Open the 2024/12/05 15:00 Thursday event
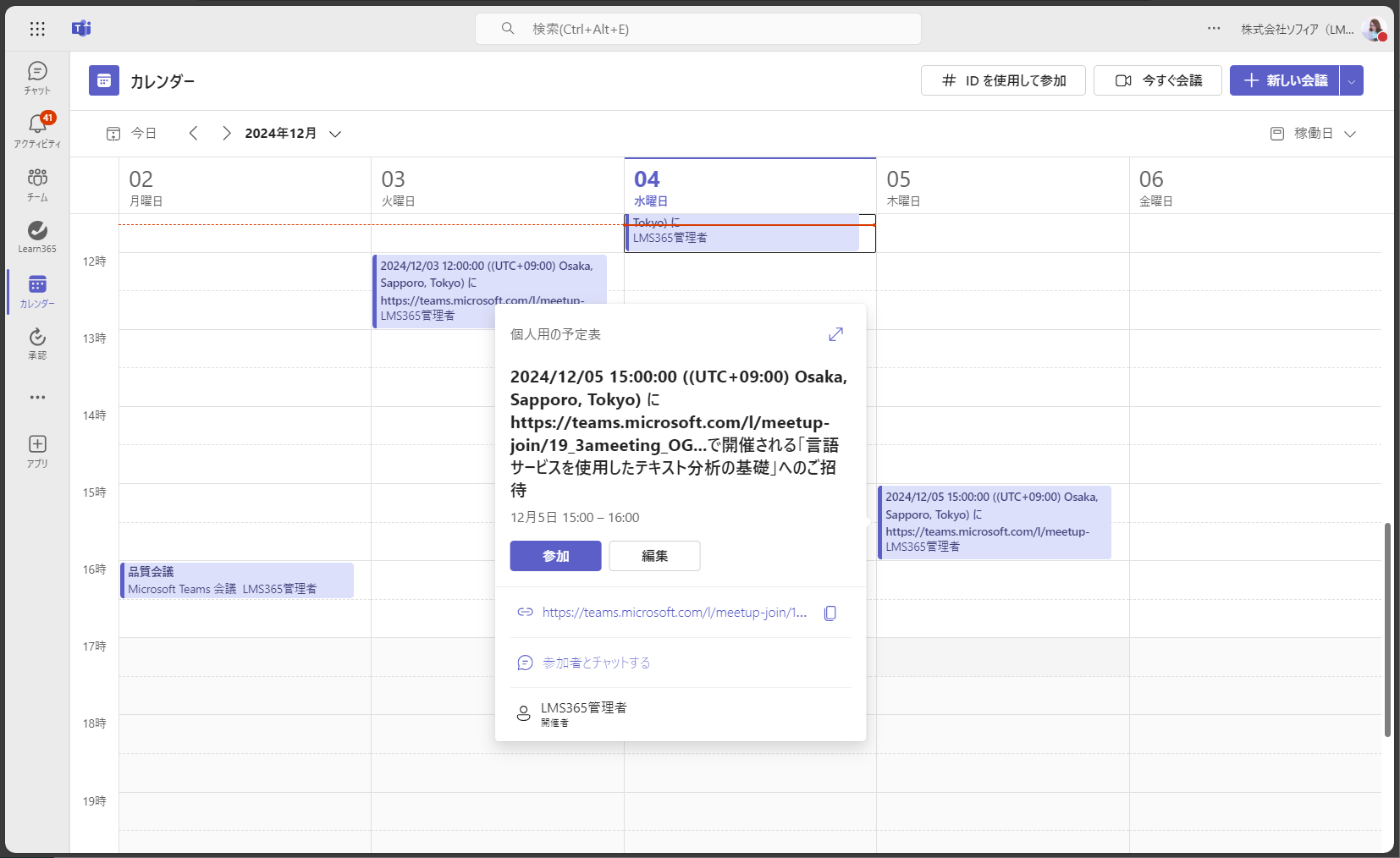Screen dimensions: 1400x858 tap(995, 522)
